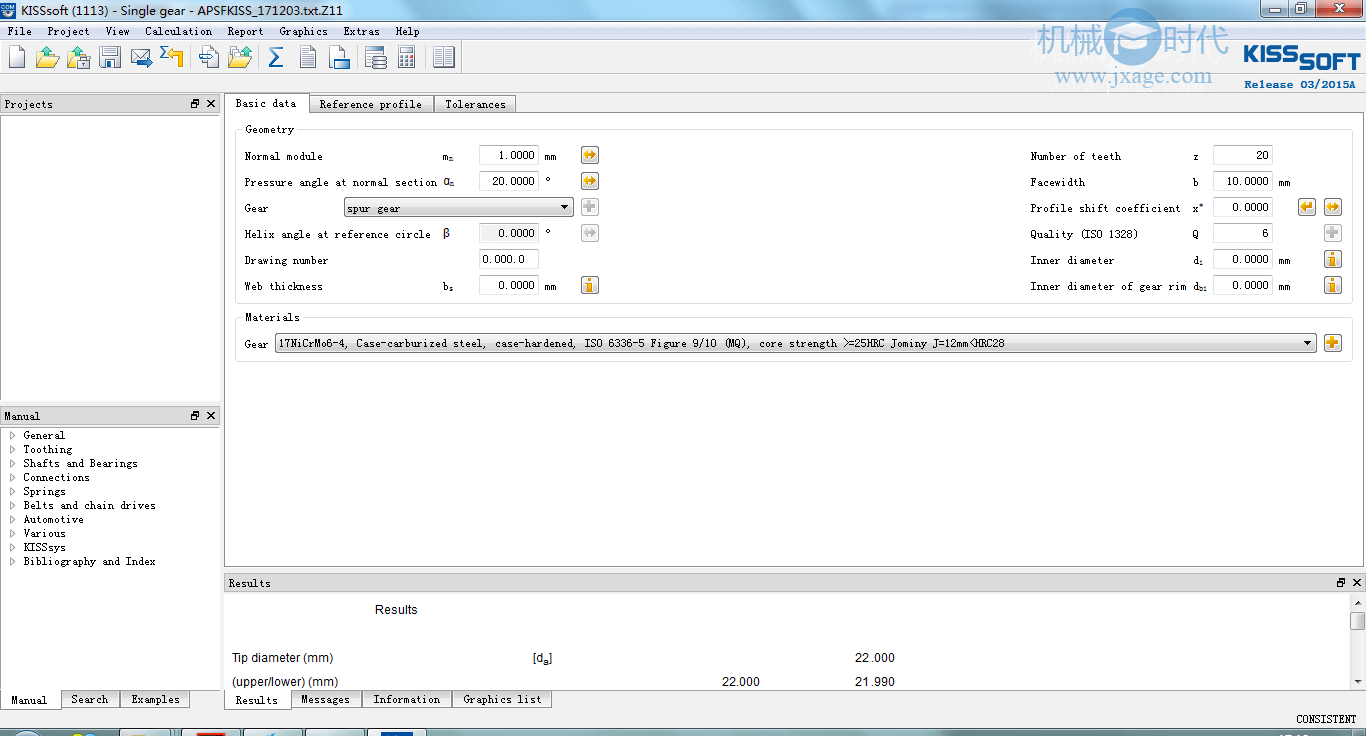Expand Shafts and Bearings topic
This screenshot has height=736, width=1366.
[x=13, y=463]
